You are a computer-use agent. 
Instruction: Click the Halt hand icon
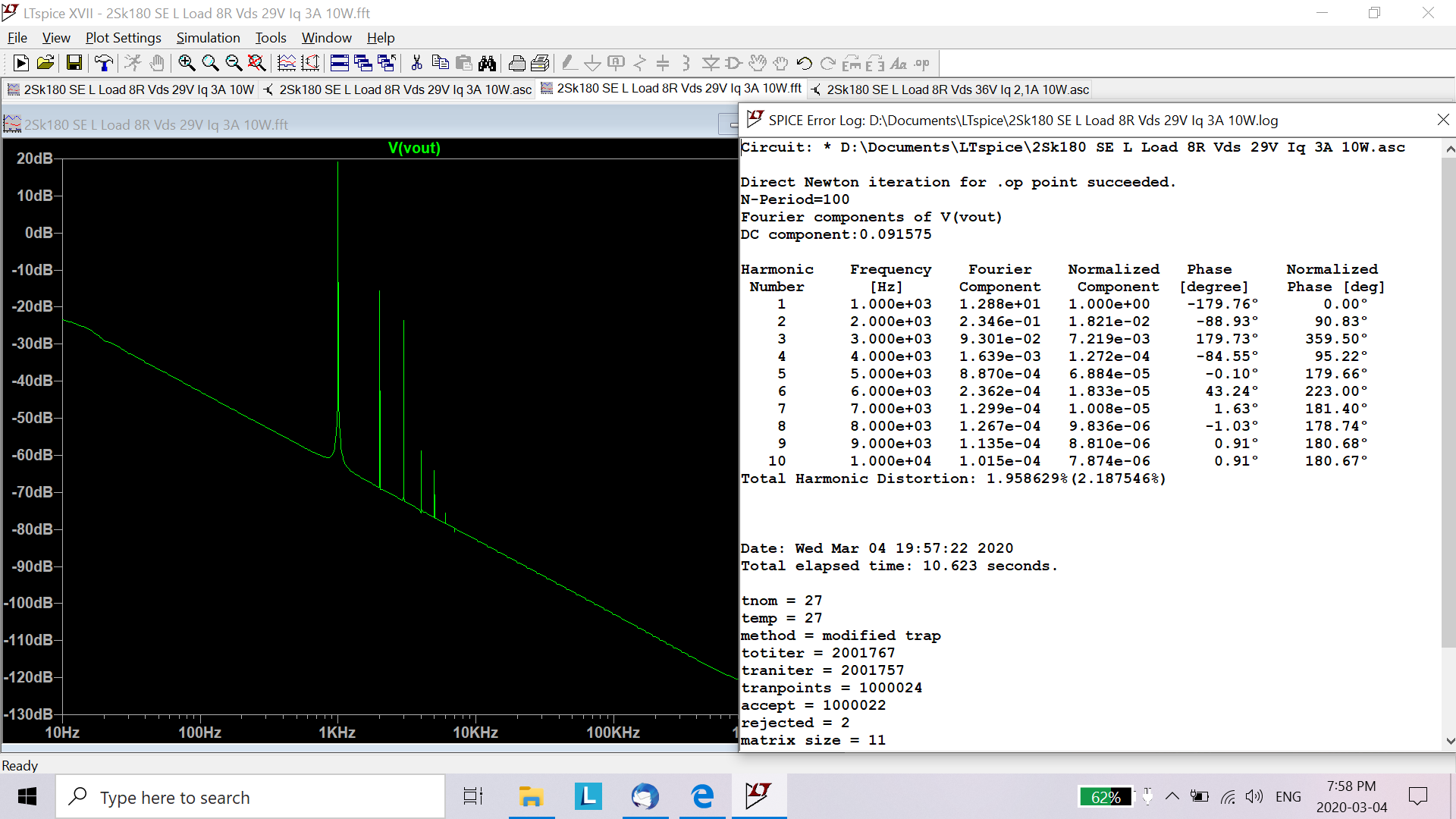pyautogui.click(x=157, y=64)
